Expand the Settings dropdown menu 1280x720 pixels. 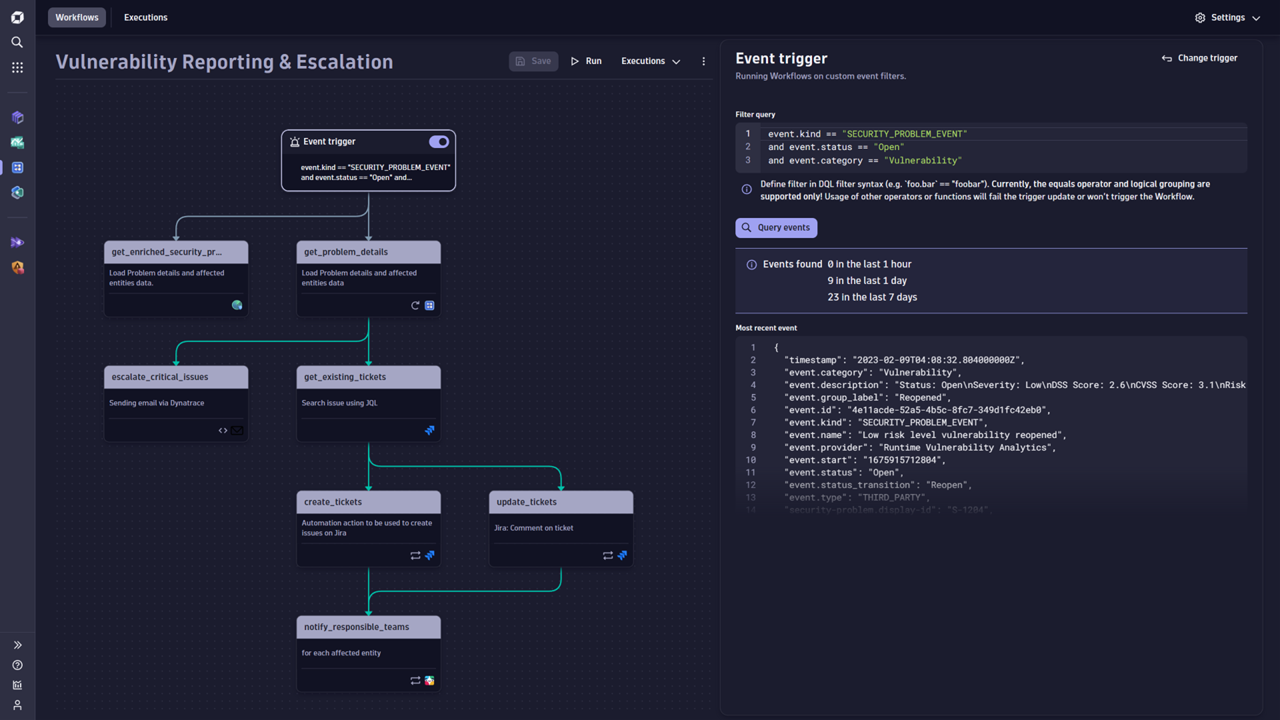[x=1227, y=18]
